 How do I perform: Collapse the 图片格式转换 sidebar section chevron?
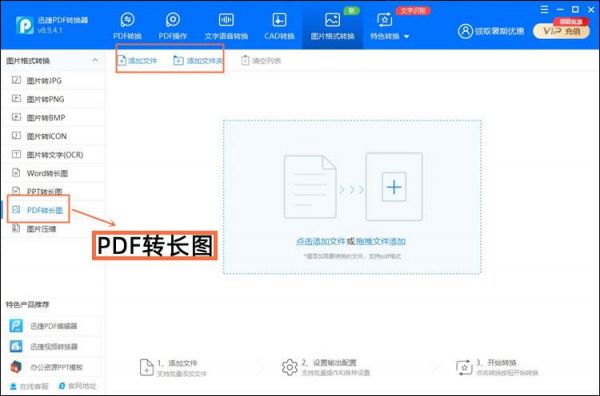pos(95,60)
